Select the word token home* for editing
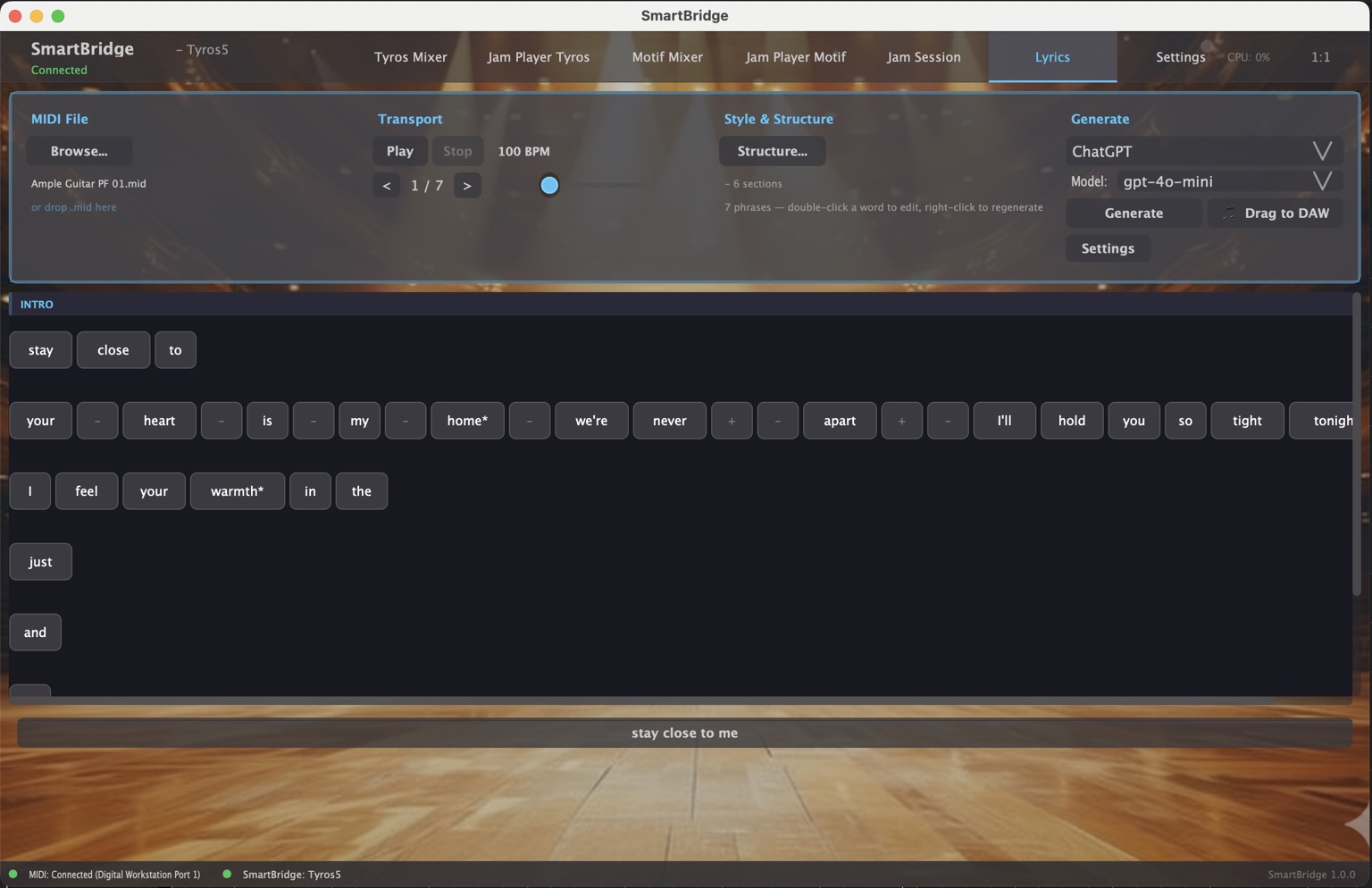 [x=467, y=420]
